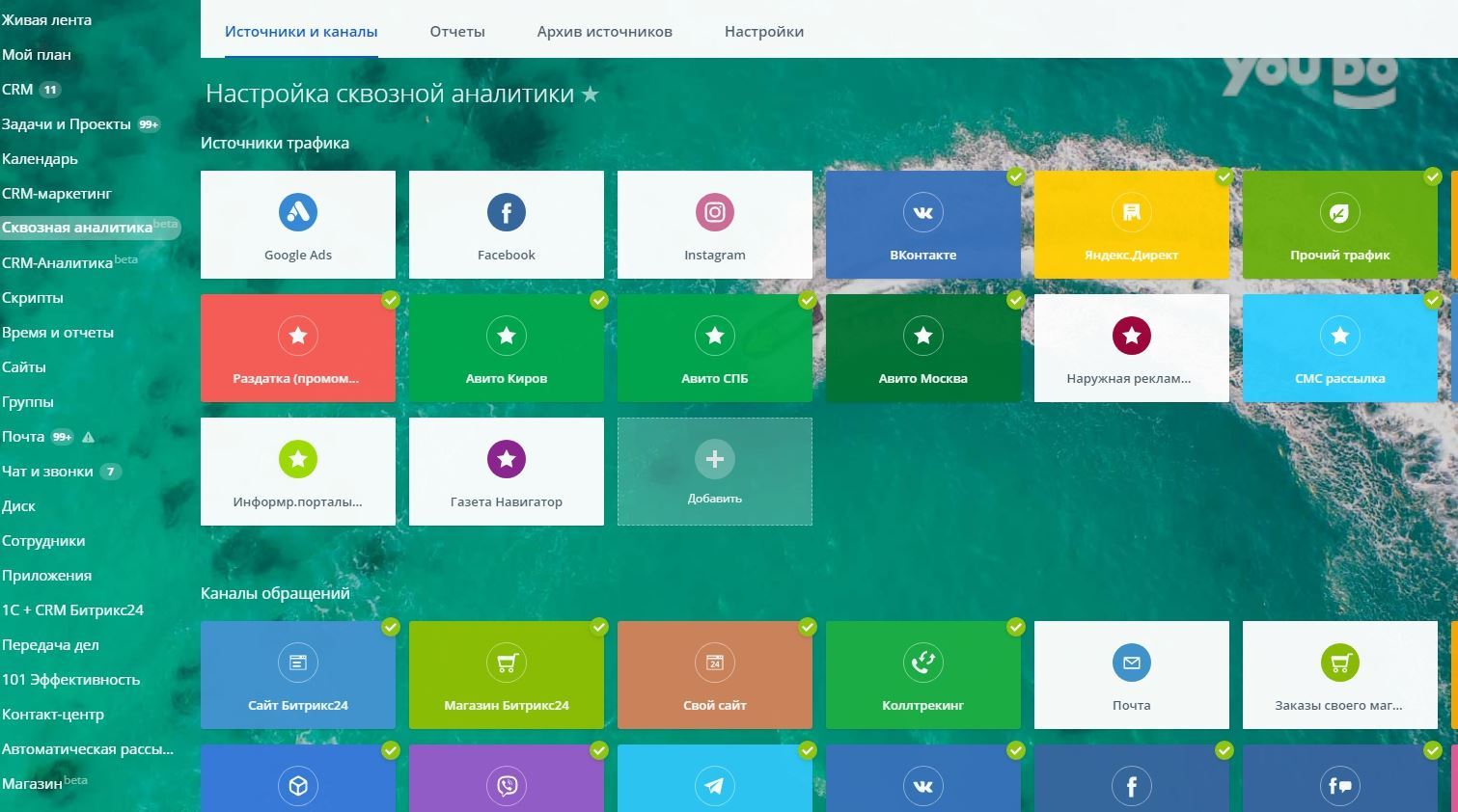The height and width of the screenshot is (812, 1458).
Task: Switch to the Отчеты tab
Action: point(457,31)
